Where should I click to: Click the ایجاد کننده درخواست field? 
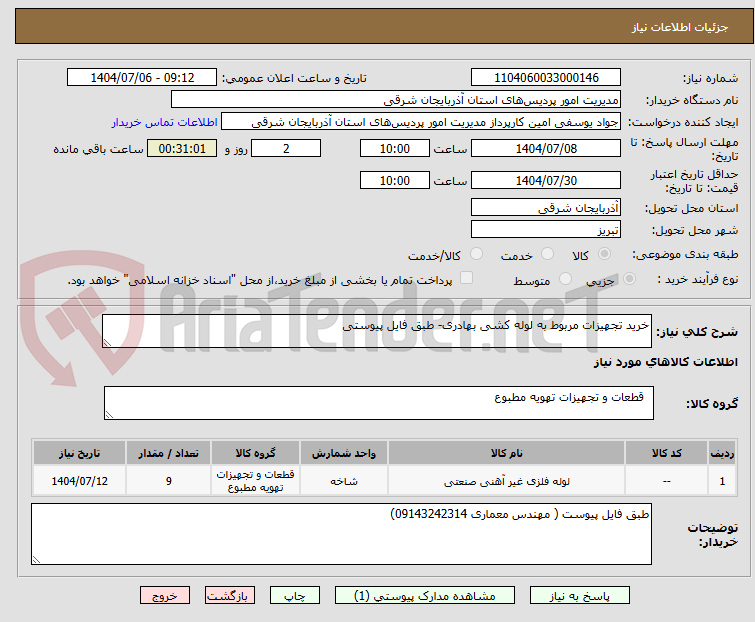click(x=421, y=122)
